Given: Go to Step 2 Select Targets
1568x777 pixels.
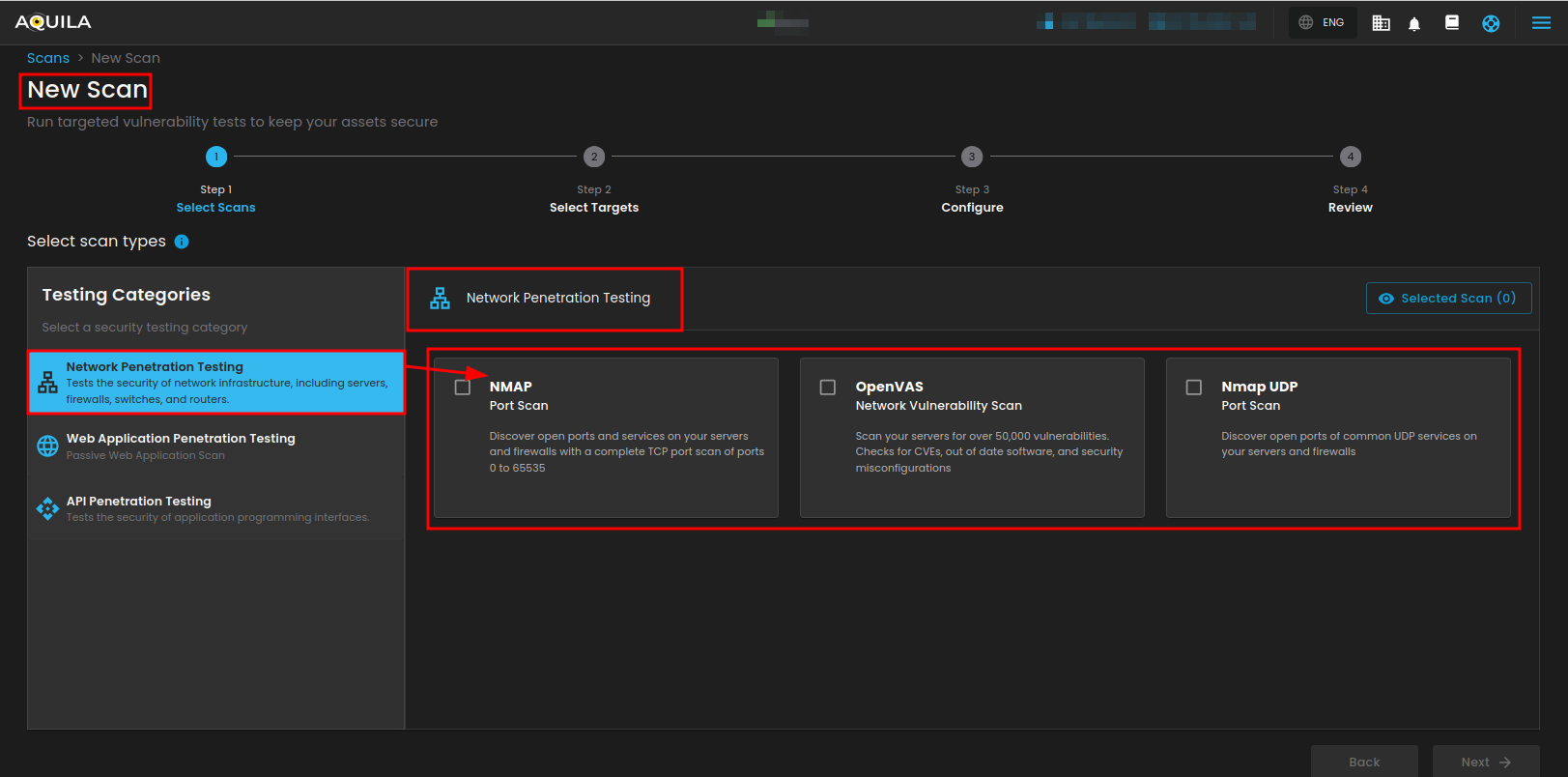Looking at the screenshot, I should click(594, 157).
